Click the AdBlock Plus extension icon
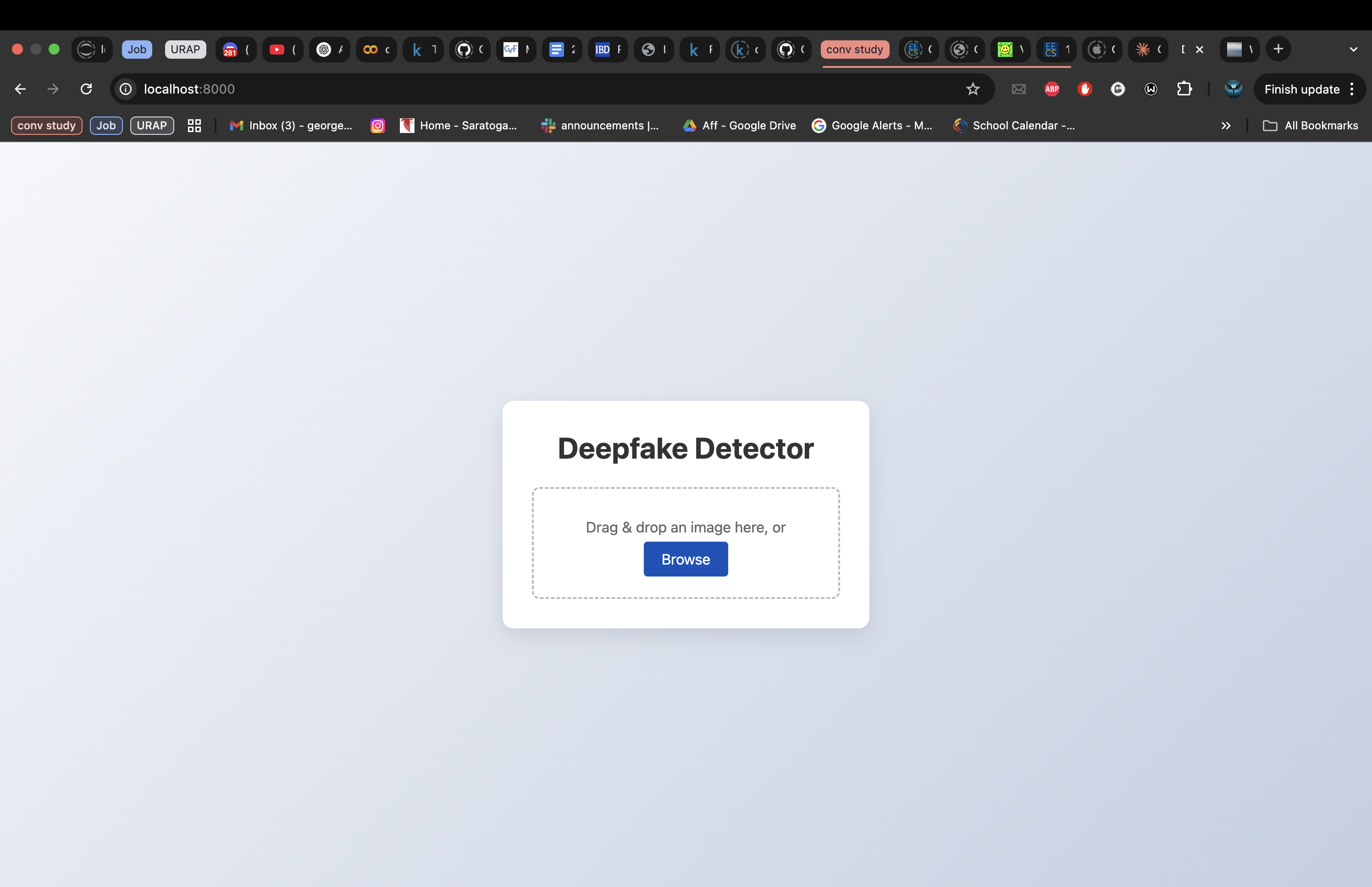 click(x=1051, y=89)
